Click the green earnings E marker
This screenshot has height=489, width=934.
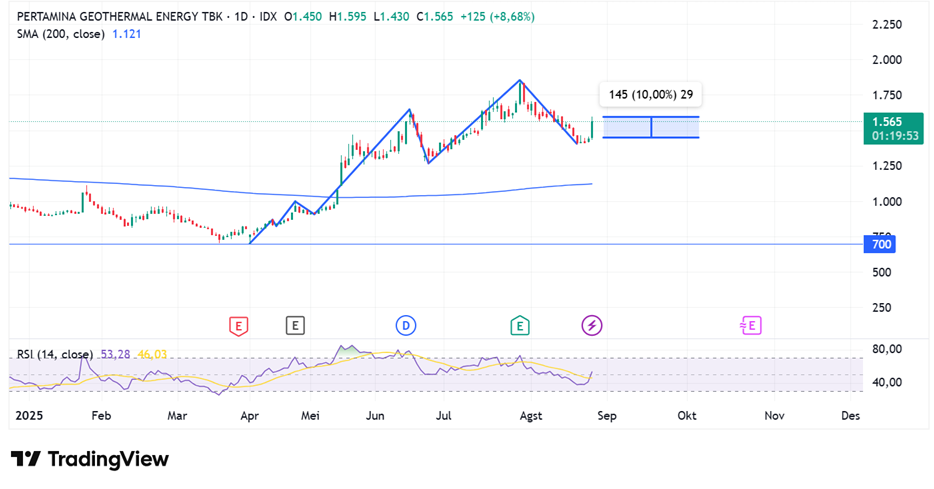pos(519,325)
